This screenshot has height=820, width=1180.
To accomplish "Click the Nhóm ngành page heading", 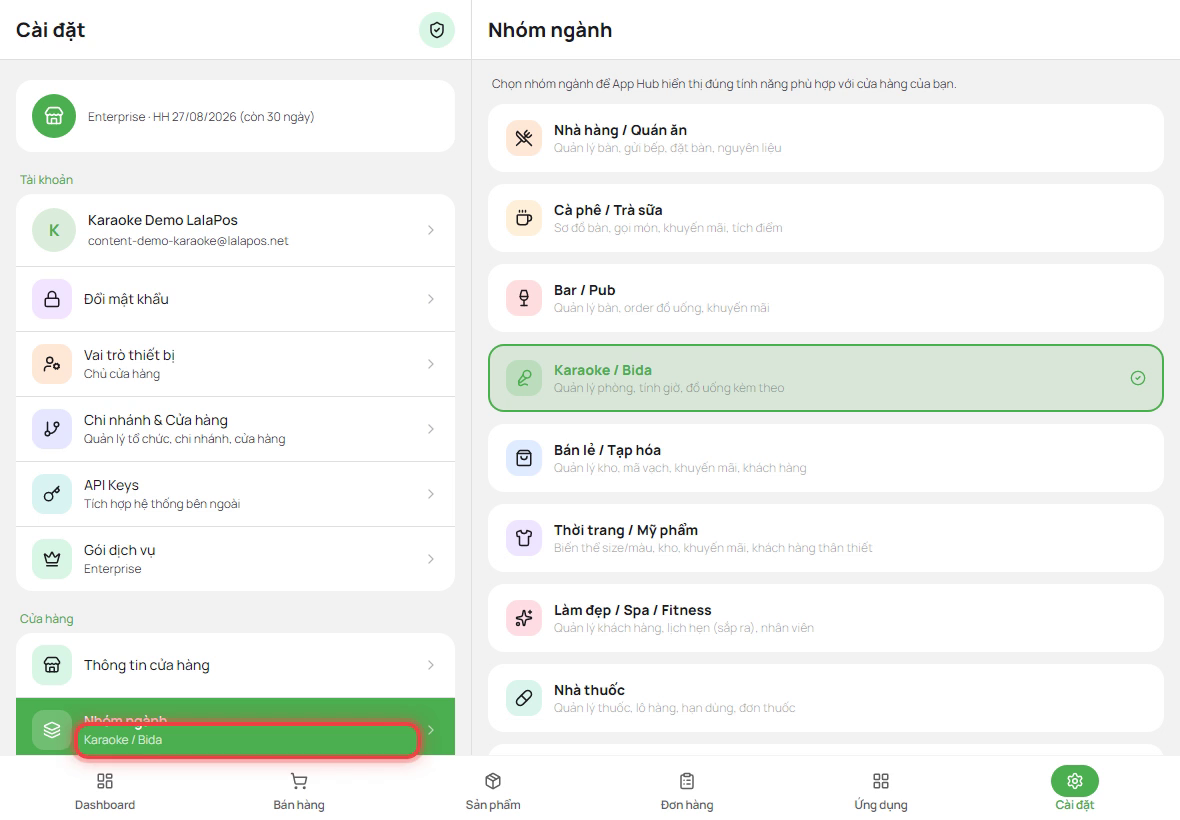I will pyautogui.click(x=550, y=30).
